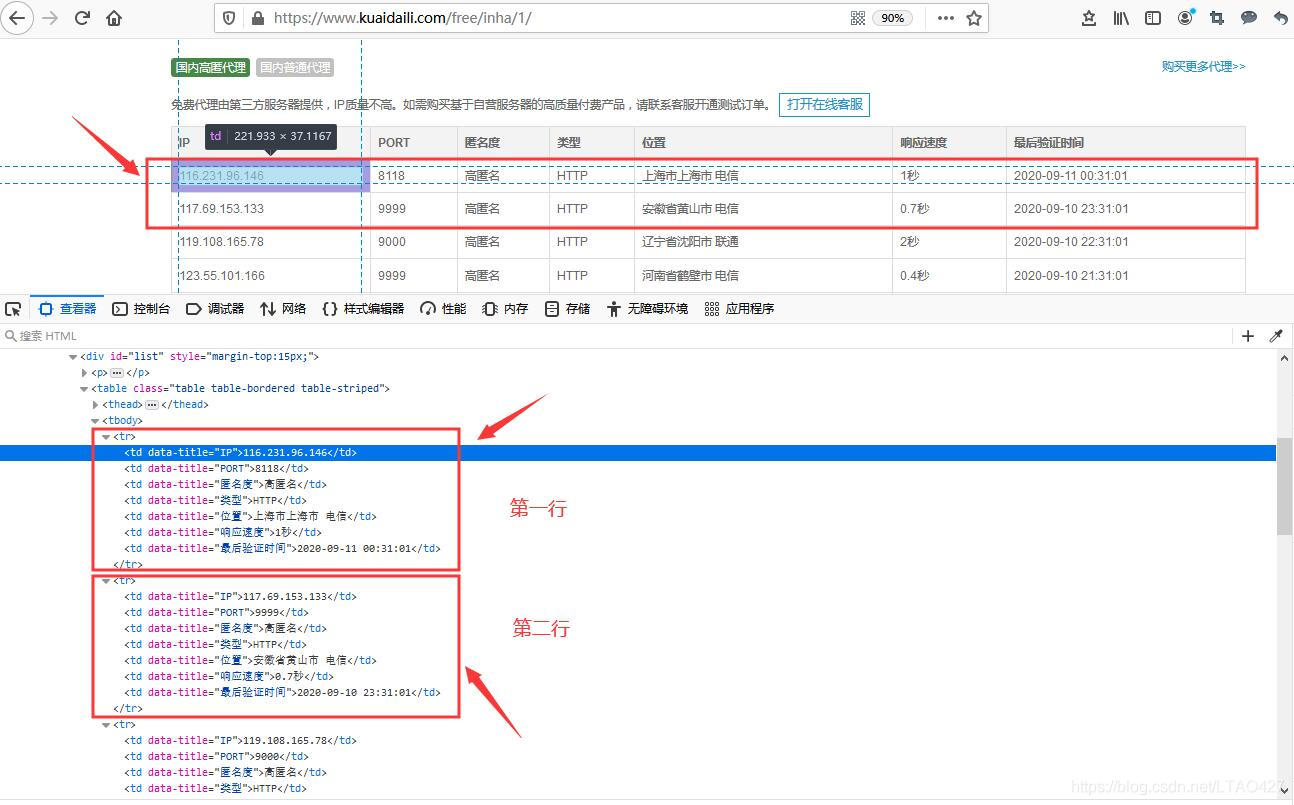
Task: Switch to the 网络 network tab
Action: pyautogui.click(x=283, y=309)
